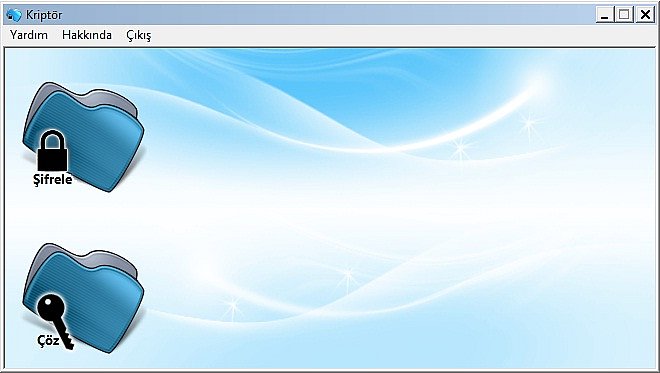The image size is (660, 373).
Task: Click the Şifrele text label
Action: pos(53,179)
